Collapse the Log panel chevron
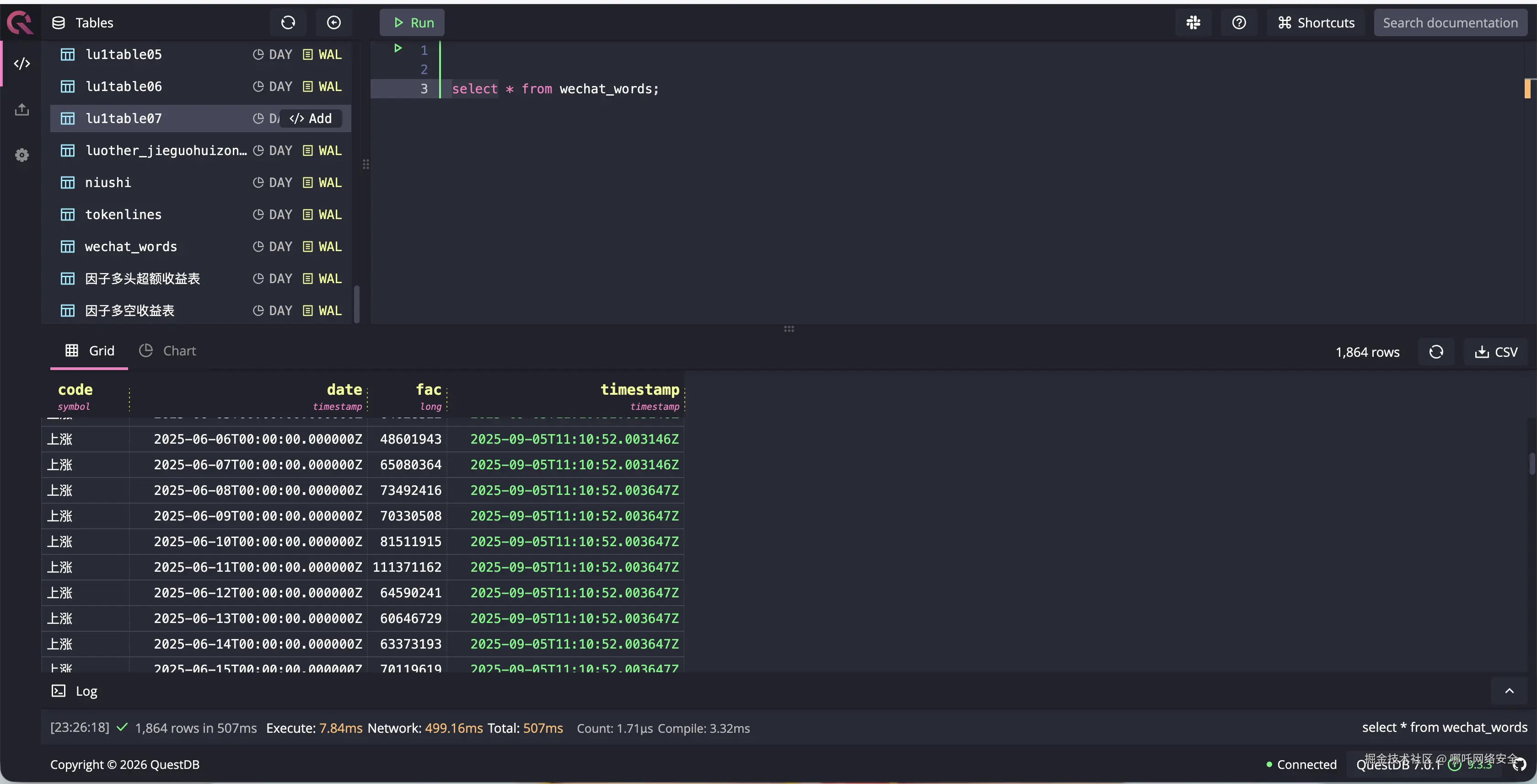 point(1509,691)
